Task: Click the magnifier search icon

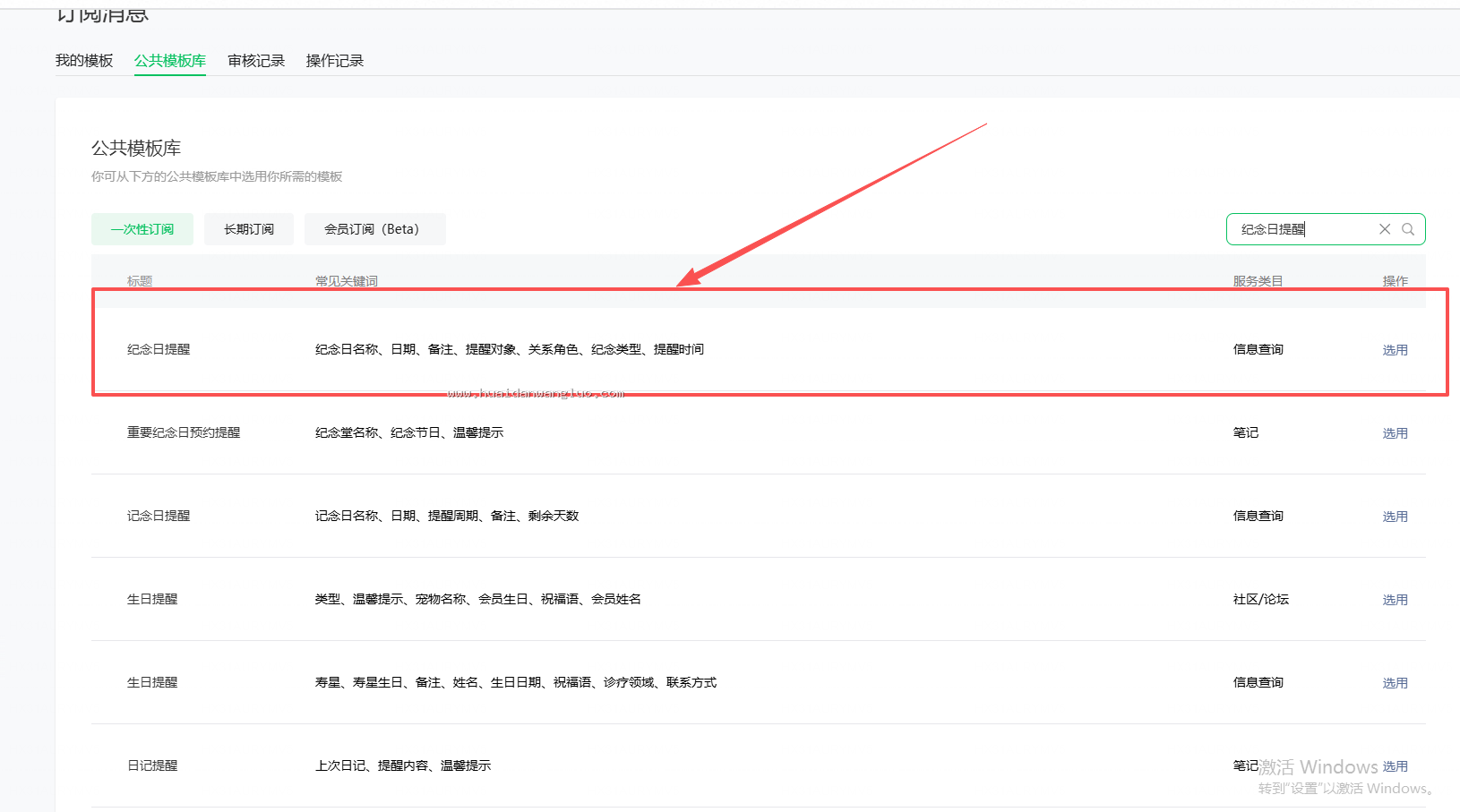Action: pyautogui.click(x=1408, y=229)
